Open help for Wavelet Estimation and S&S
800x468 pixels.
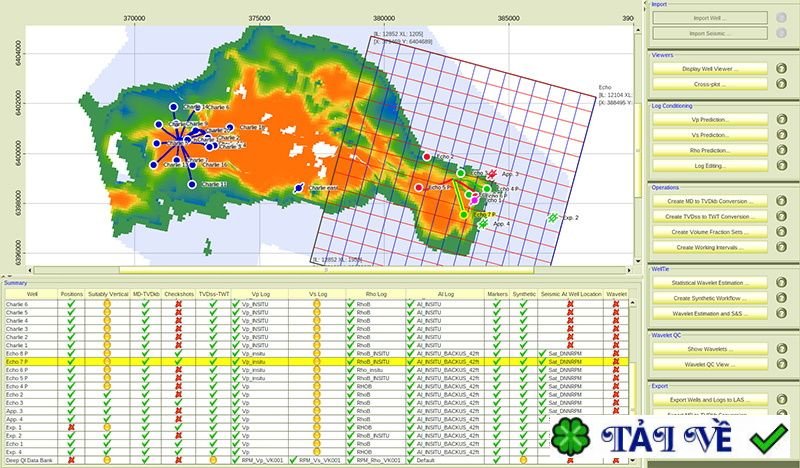(x=781, y=313)
